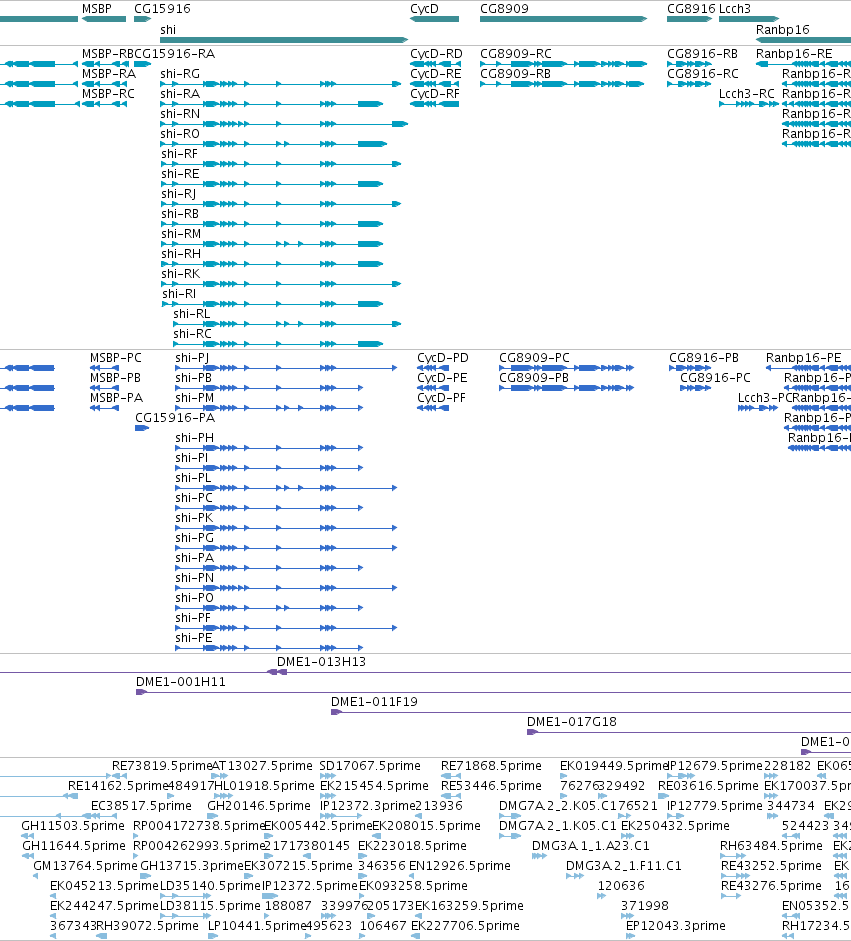Click protein shi-PI
This screenshot has width=851, height=941.
(269, 468)
